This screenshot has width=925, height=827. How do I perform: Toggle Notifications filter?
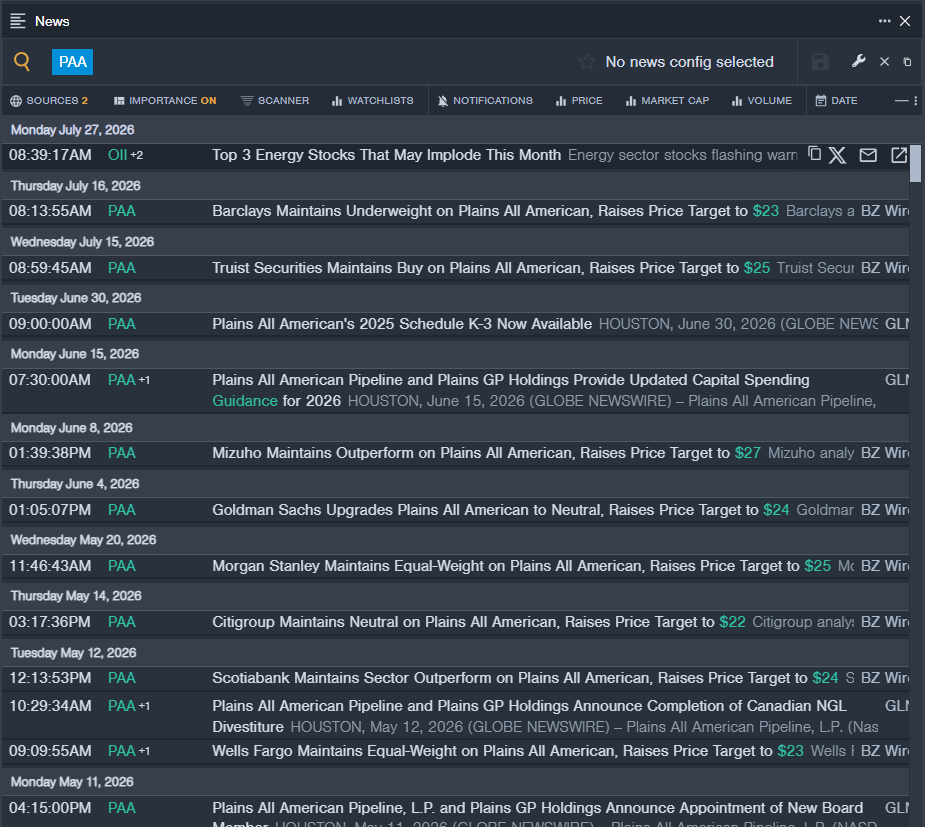tap(485, 101)
